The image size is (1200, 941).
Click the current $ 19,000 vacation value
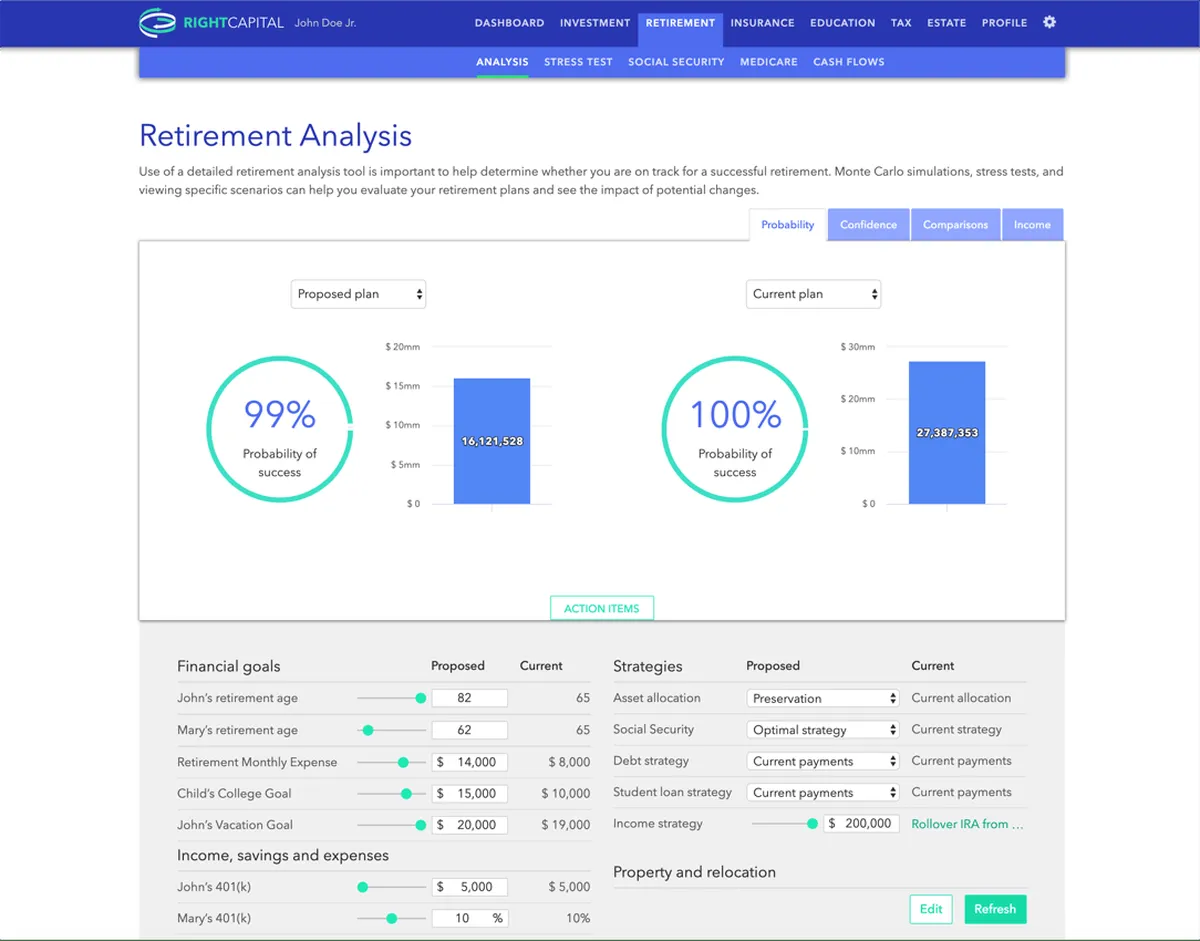[x=569, y=825]
